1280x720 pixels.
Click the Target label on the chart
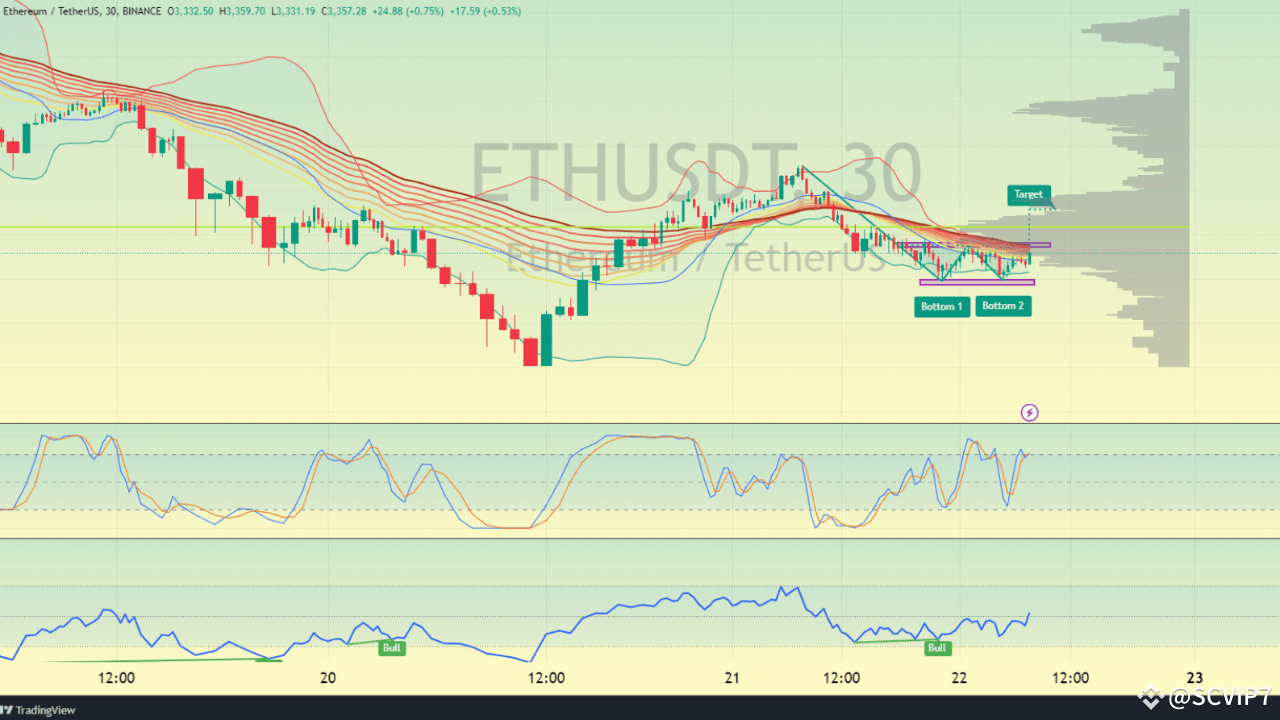pyautogui.click(x=1028, y=195)
